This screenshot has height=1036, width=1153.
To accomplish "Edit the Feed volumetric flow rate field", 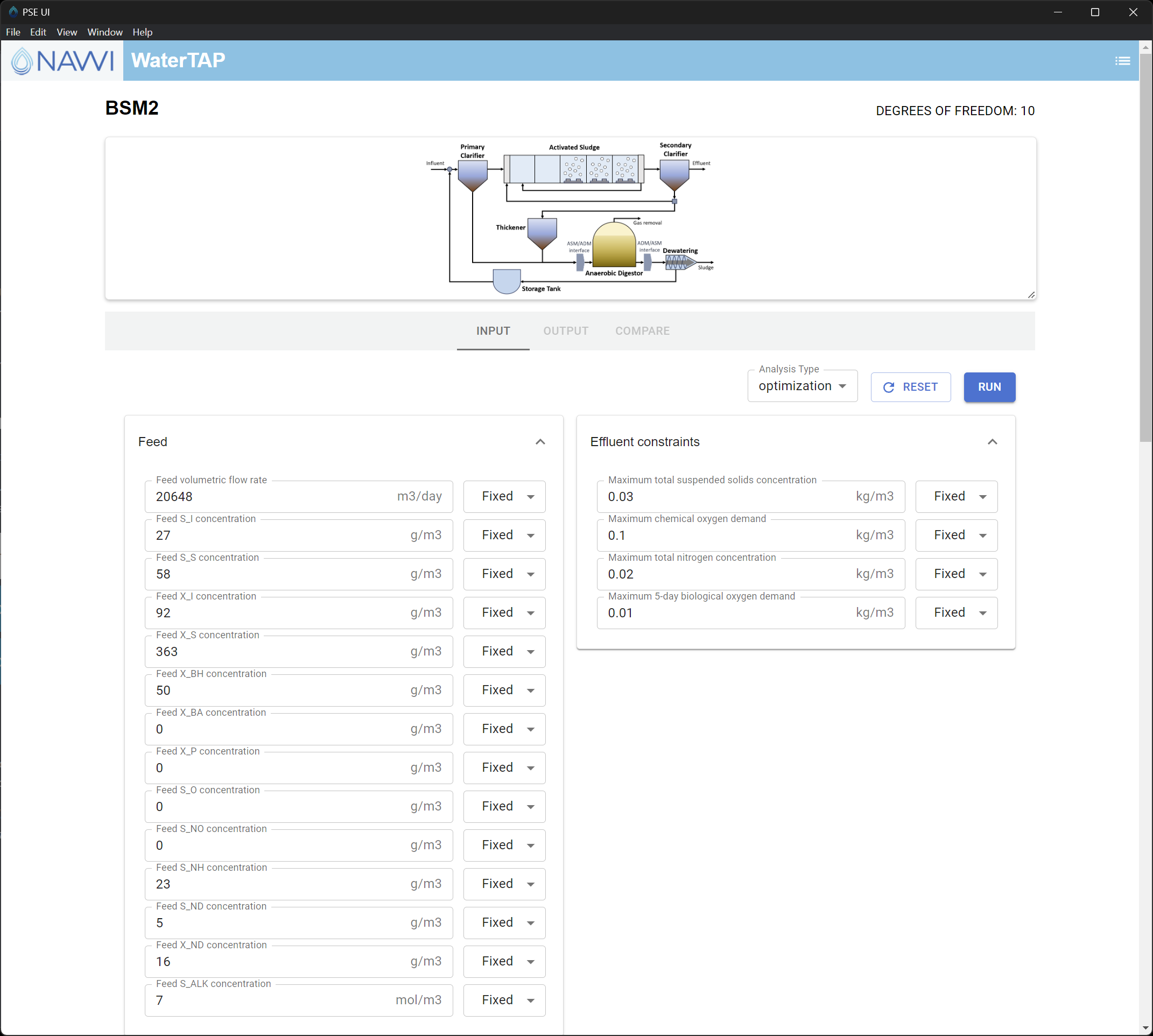I will click(x=298, y=496).
